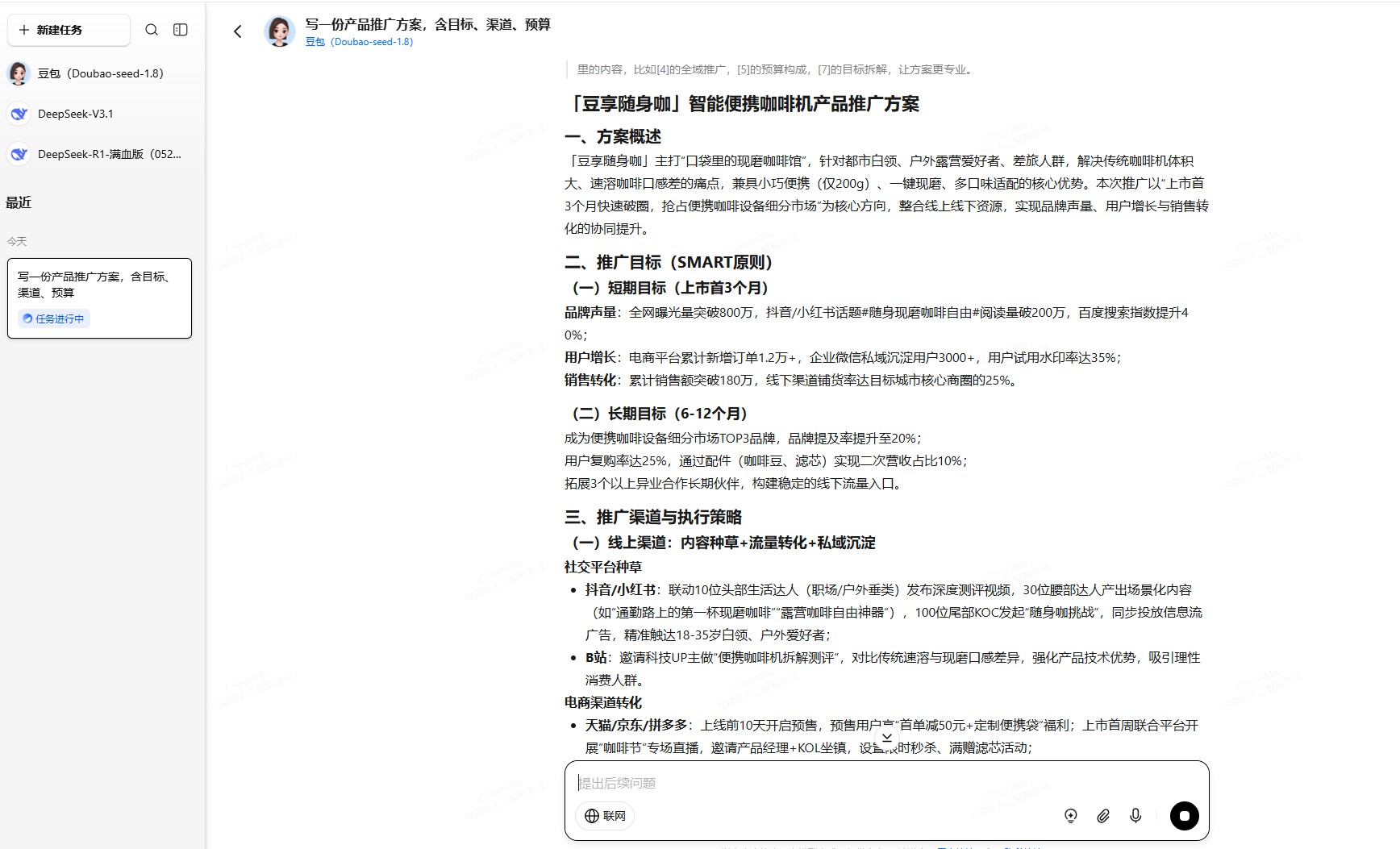Click the conversation title in header

click(x=427, y=25)
